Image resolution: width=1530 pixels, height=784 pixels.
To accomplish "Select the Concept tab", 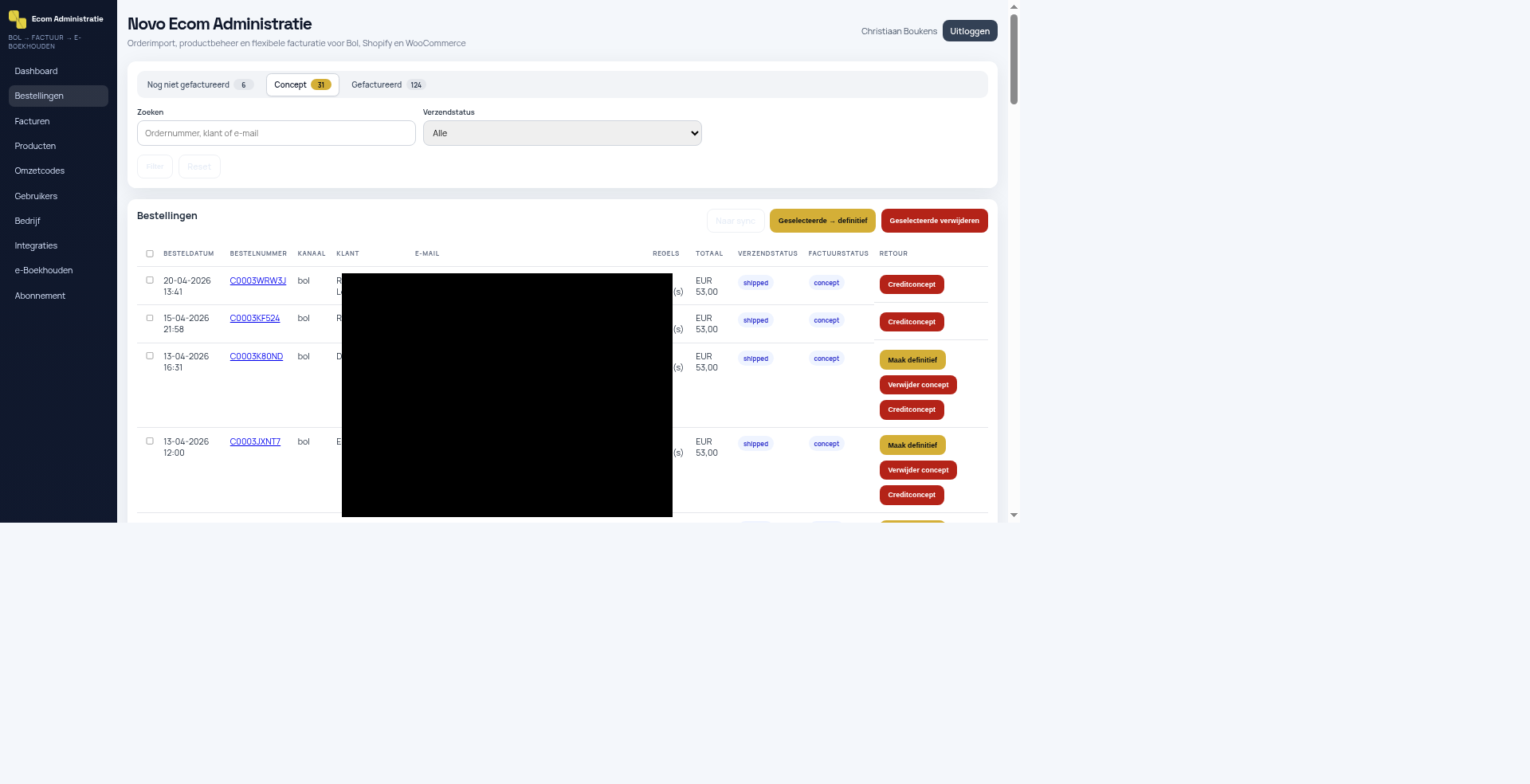I will pos(303,84).
